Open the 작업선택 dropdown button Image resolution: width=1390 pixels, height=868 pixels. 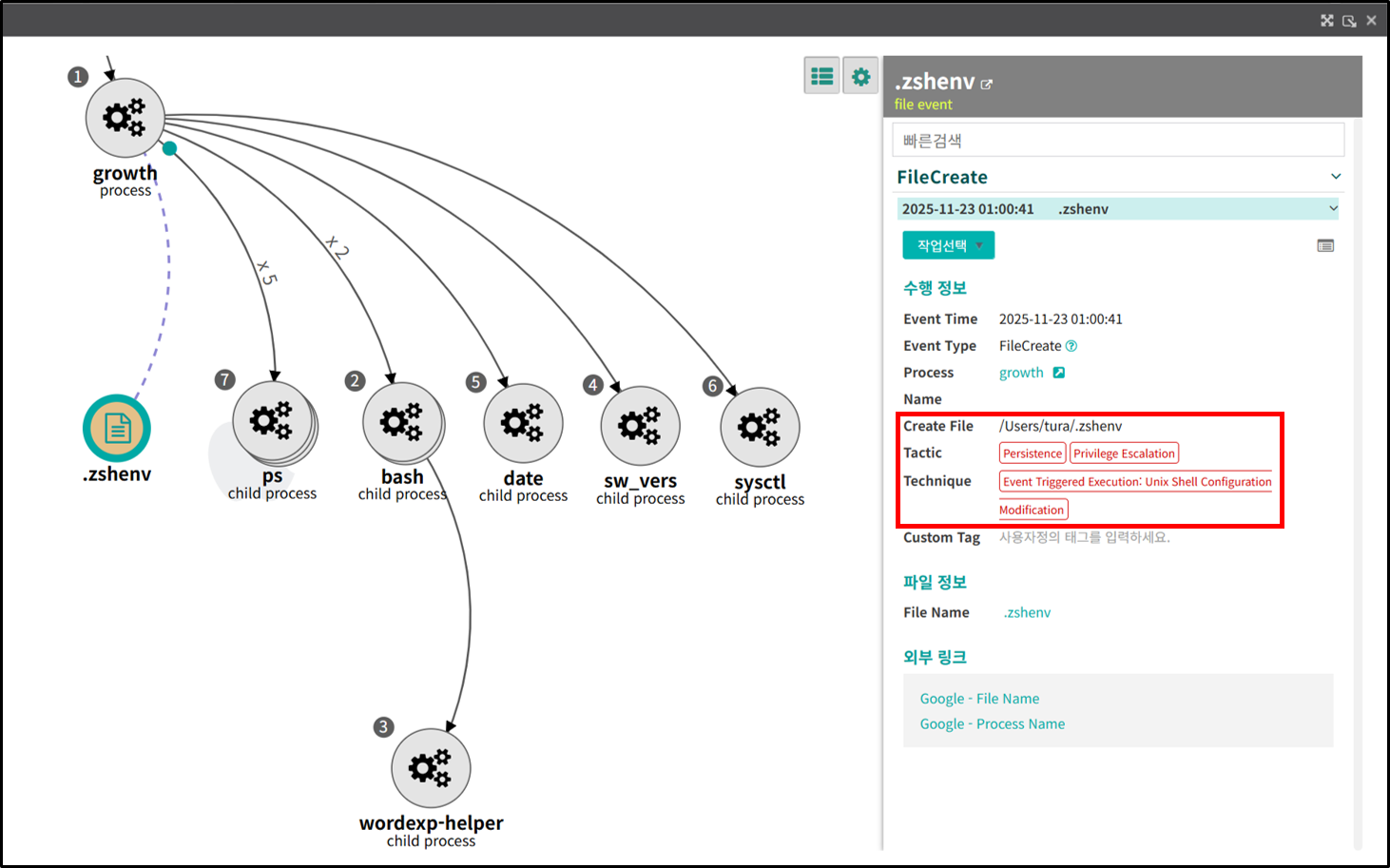pyautogui.click(x=948, y=245)
